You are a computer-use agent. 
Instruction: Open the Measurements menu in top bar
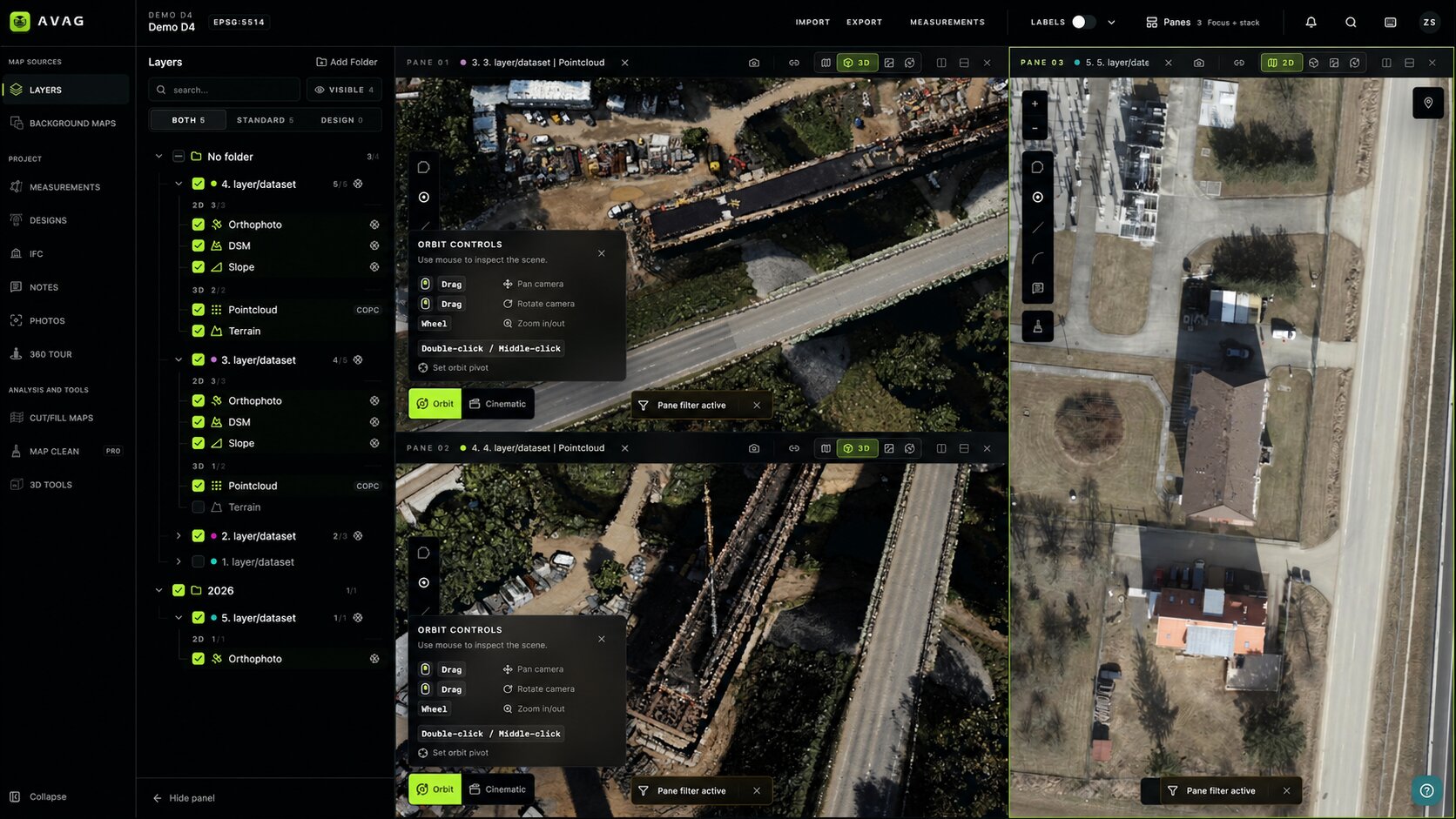pos(947,23)
